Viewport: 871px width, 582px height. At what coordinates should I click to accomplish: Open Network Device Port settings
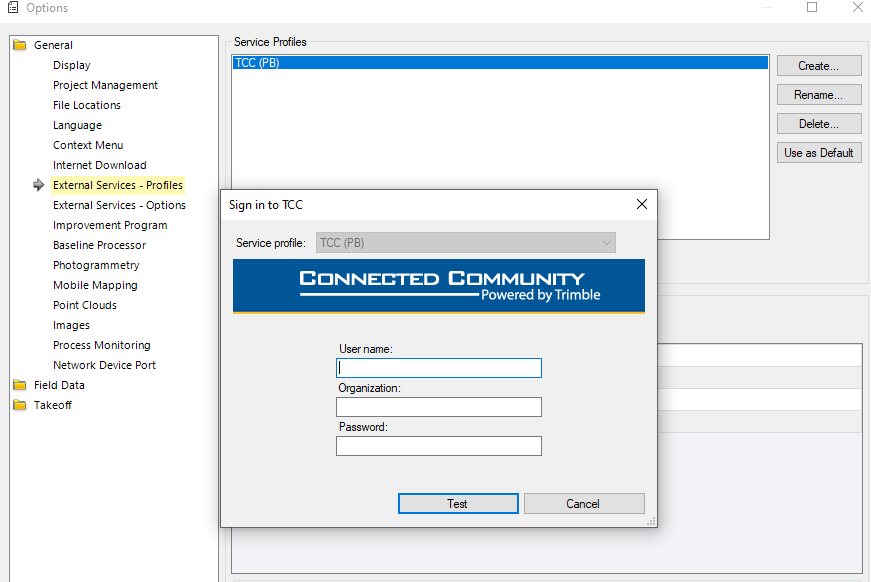[x=104, y=365]
